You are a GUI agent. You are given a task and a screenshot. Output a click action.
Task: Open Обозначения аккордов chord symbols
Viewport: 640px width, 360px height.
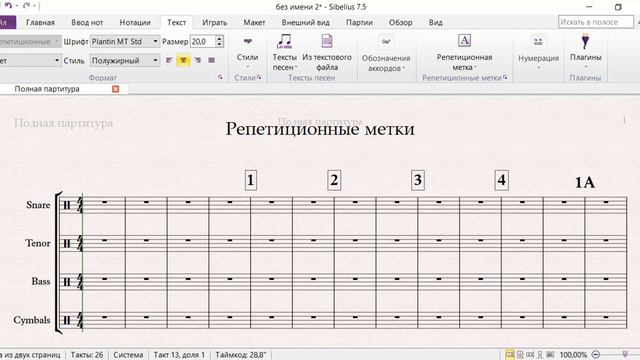point(386,53)
